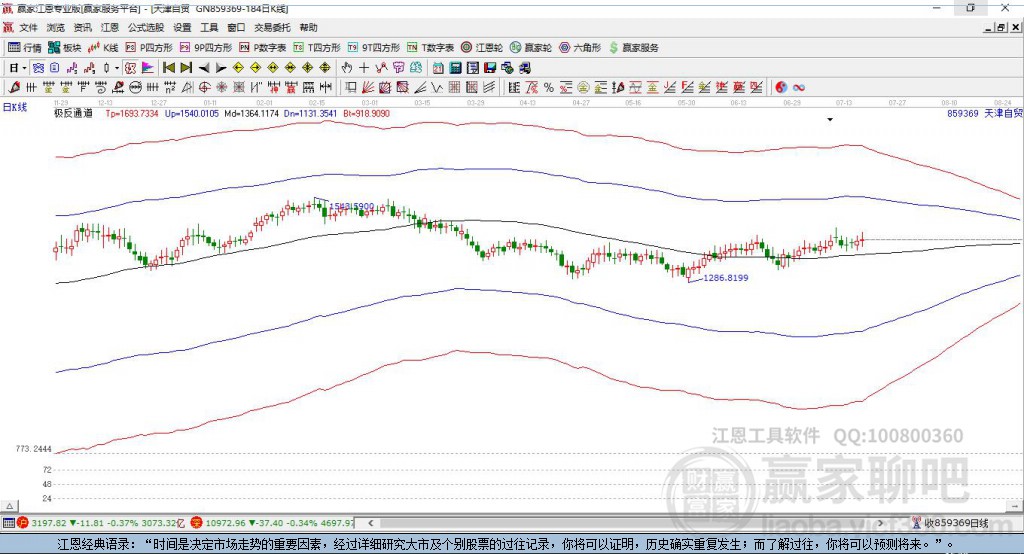
Task: Click the 收859369日线 status entry
Action: (x=956, y=523)
